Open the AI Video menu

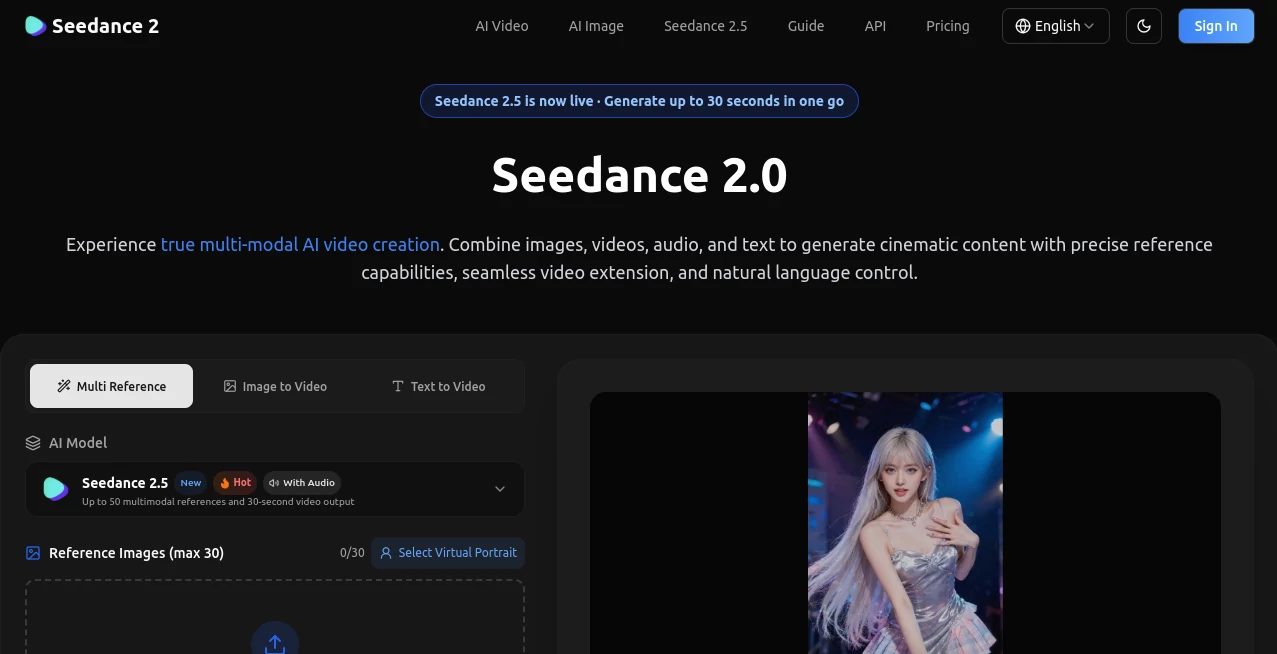point(502,26)
